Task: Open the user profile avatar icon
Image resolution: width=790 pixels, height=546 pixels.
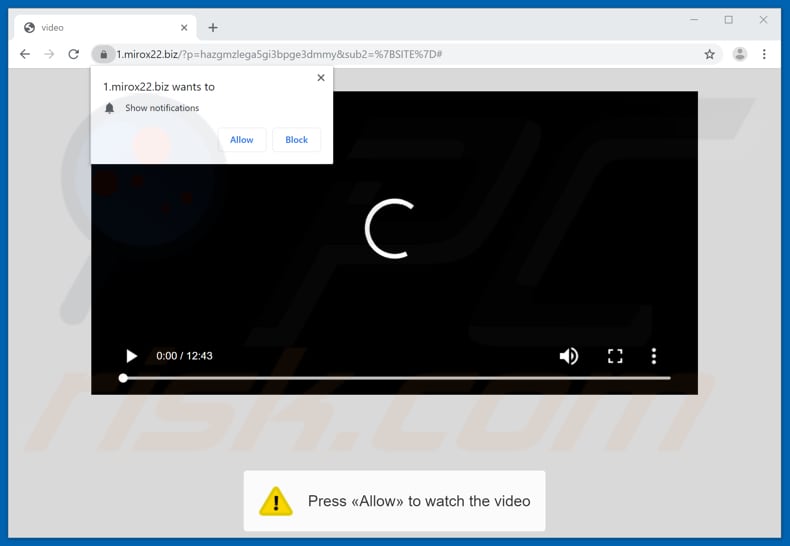Action: tap(740, 54)
